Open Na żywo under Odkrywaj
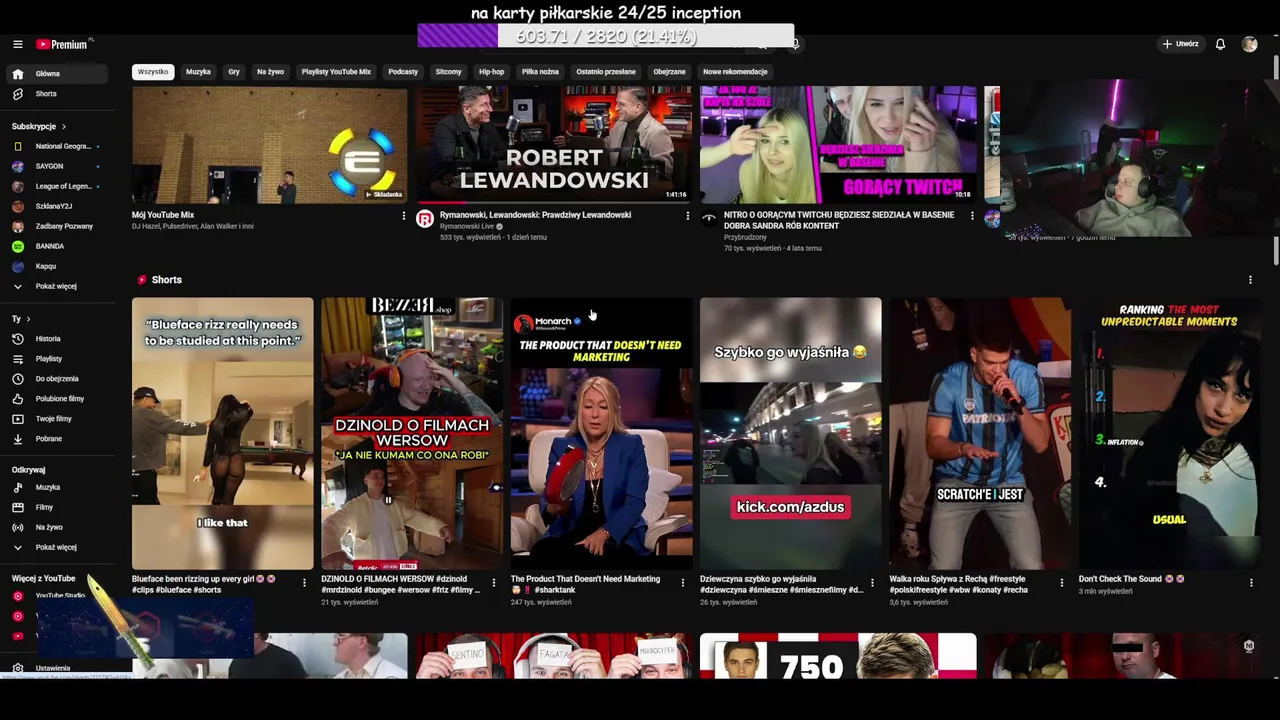1280x720 pixels. 59,528
